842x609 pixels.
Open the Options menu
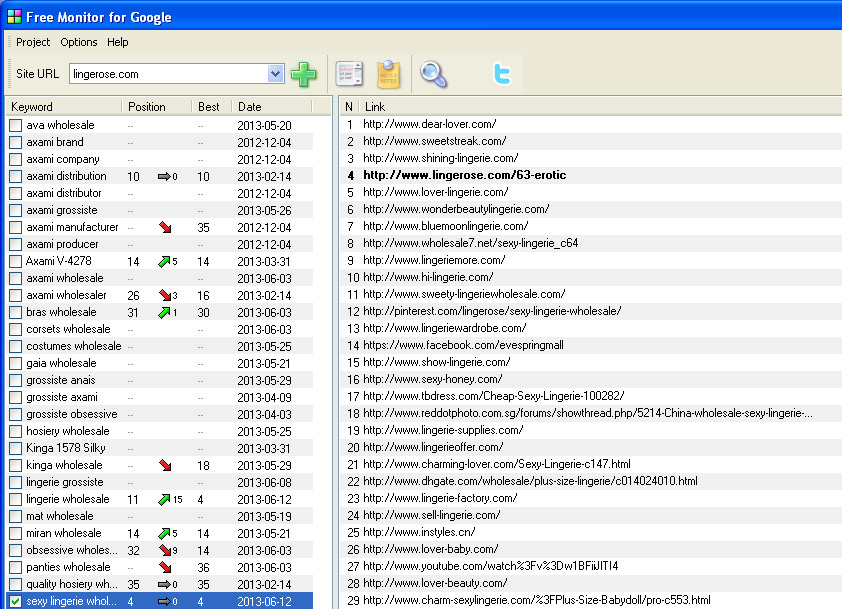78,42
